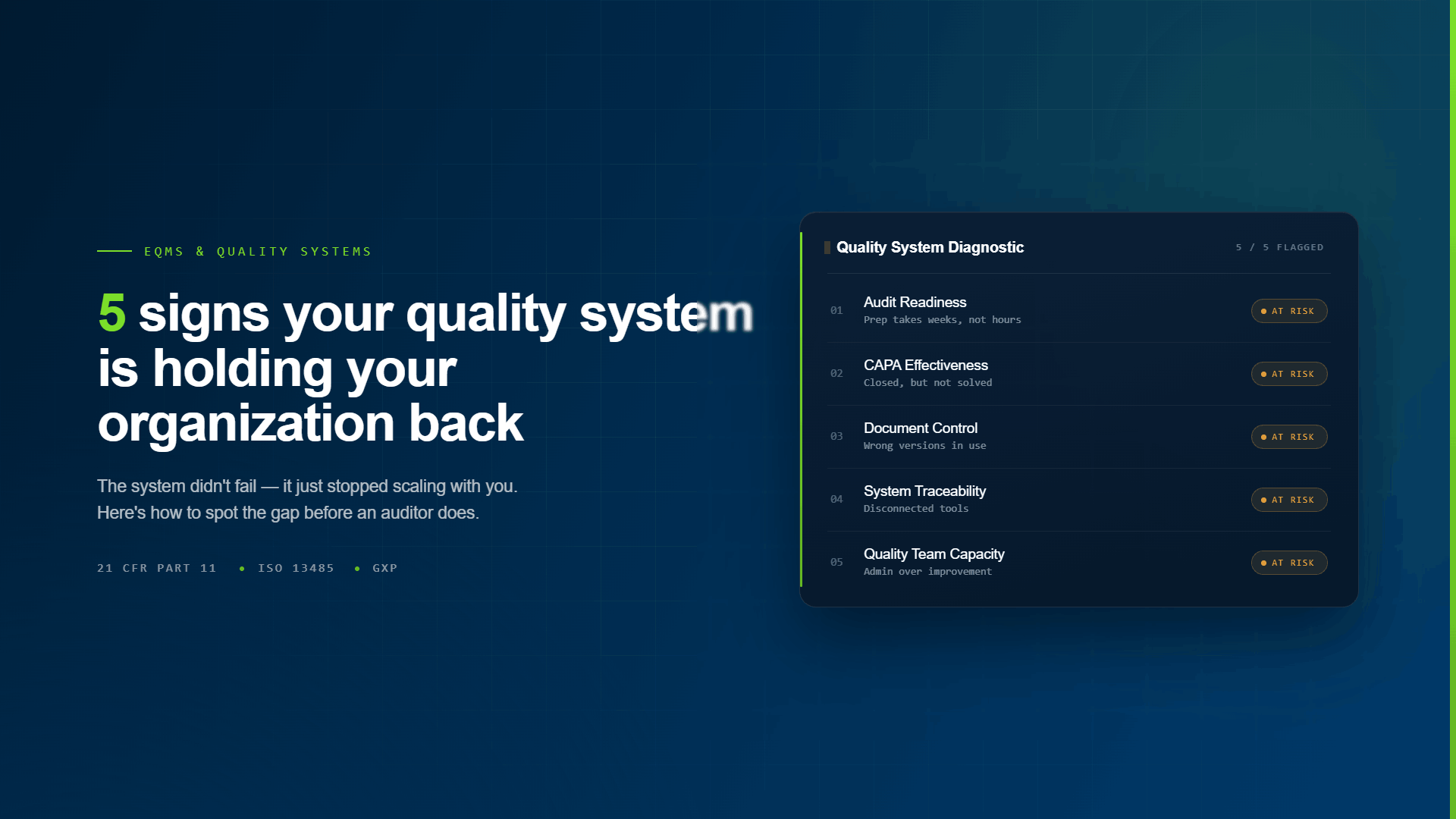The height and width of the screenshot is (819, 1456).
Task: Click 'Prep takes weeks, not hours' subtitle
Action: pyautogui.click(x=942, y=320)
